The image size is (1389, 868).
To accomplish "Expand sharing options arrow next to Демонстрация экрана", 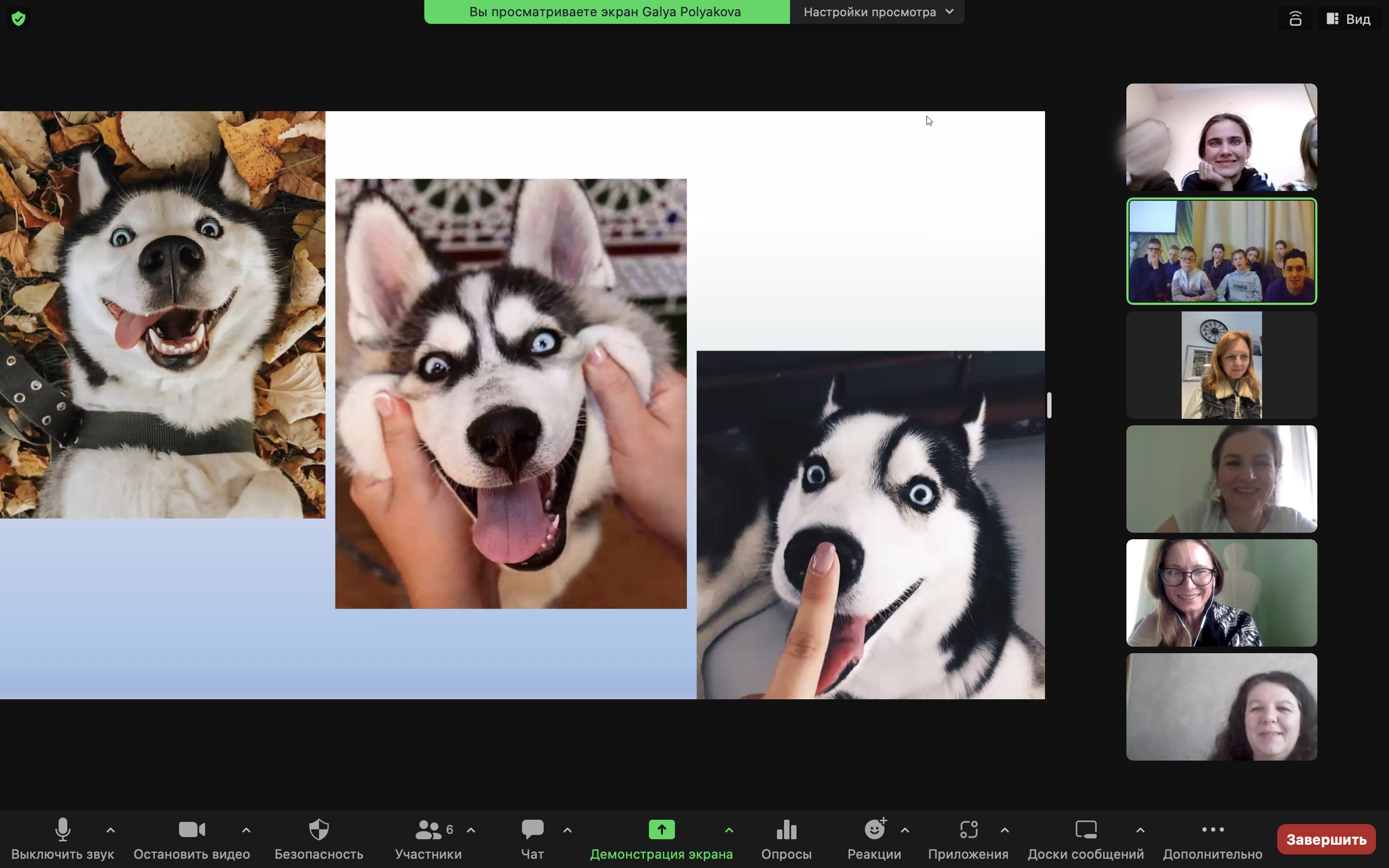I will pyautogui.click(x=730, y=830).
